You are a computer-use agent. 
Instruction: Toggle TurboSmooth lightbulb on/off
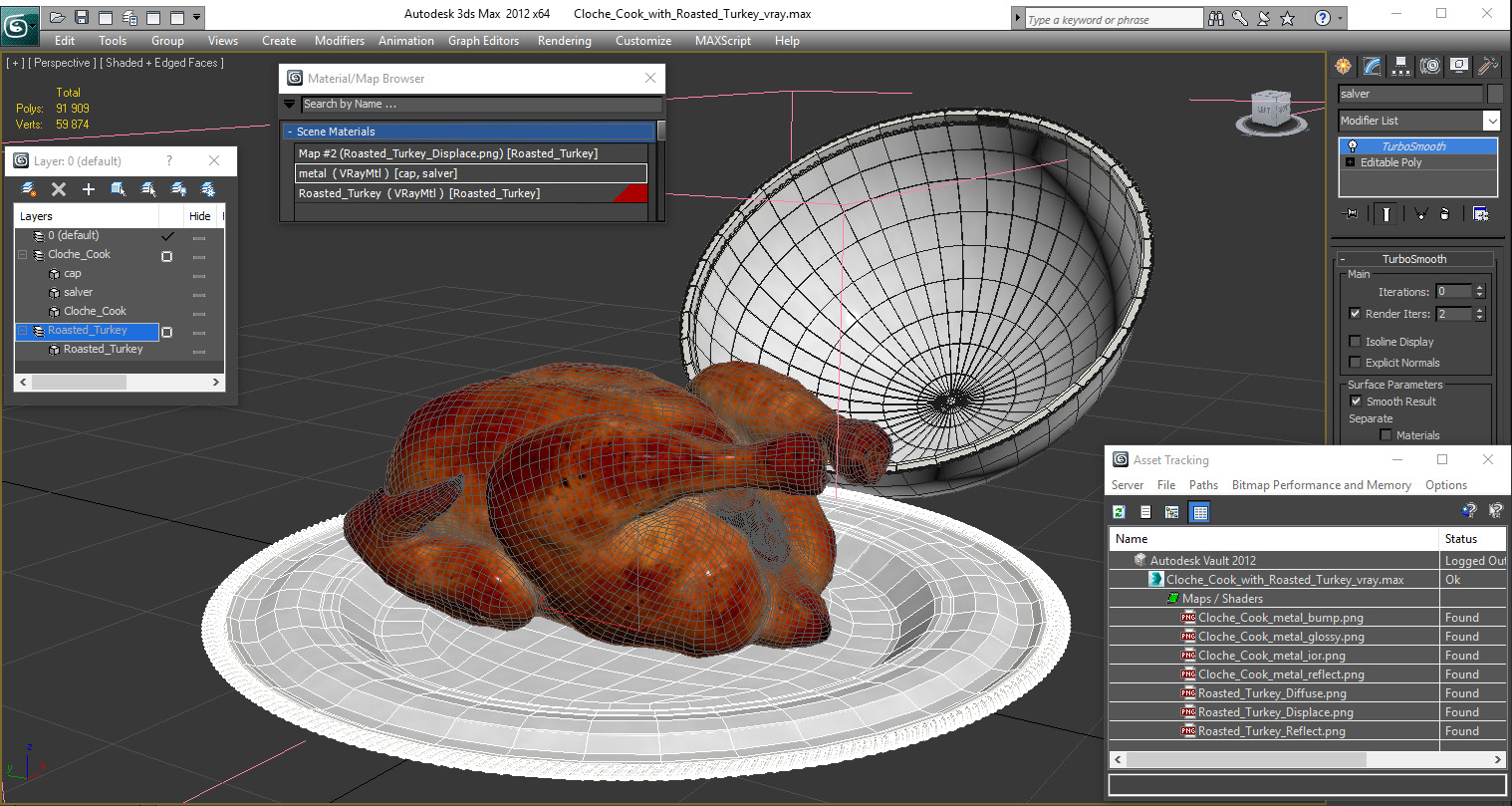tap(1352, 146)
